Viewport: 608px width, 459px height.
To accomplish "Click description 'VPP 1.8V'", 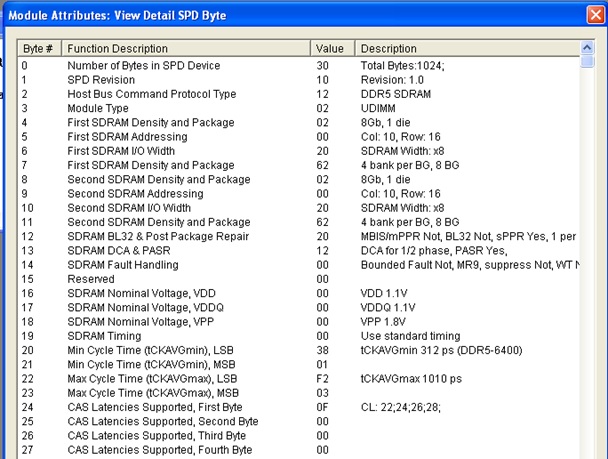I will click(383, 322).
